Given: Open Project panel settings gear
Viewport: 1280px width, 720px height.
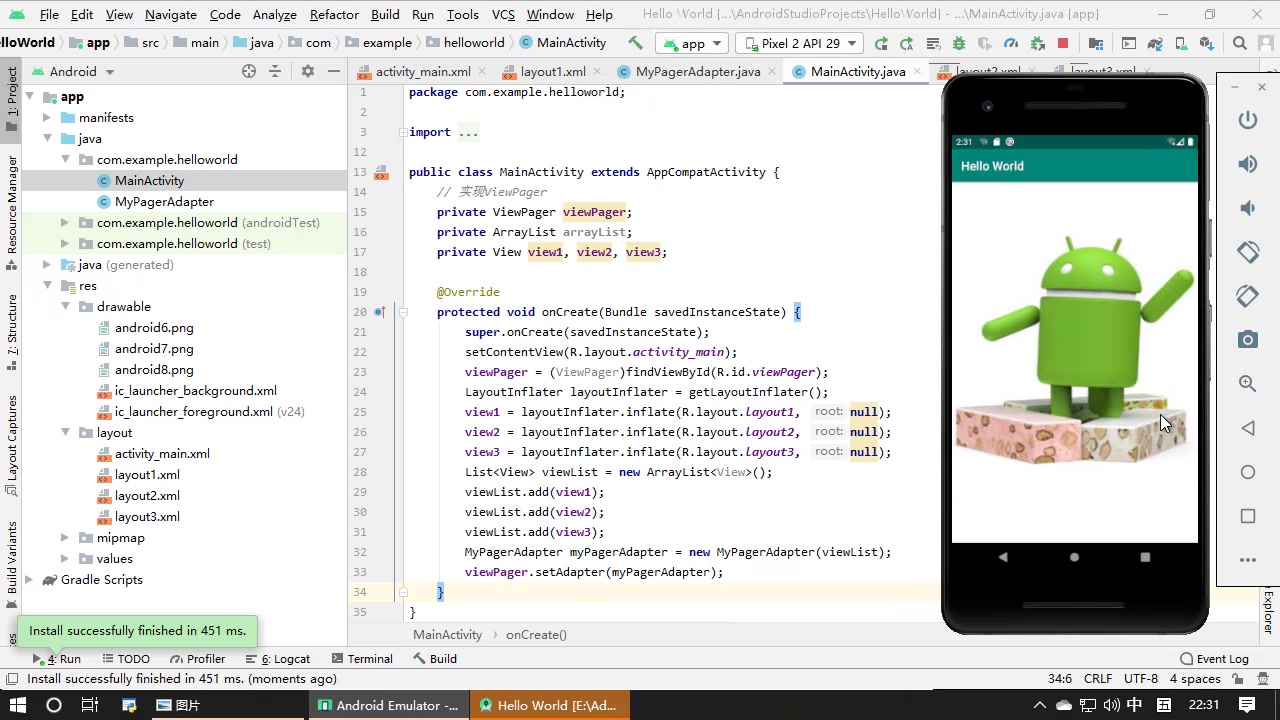Looking at the screenshot, I should (x=307, y=71).
